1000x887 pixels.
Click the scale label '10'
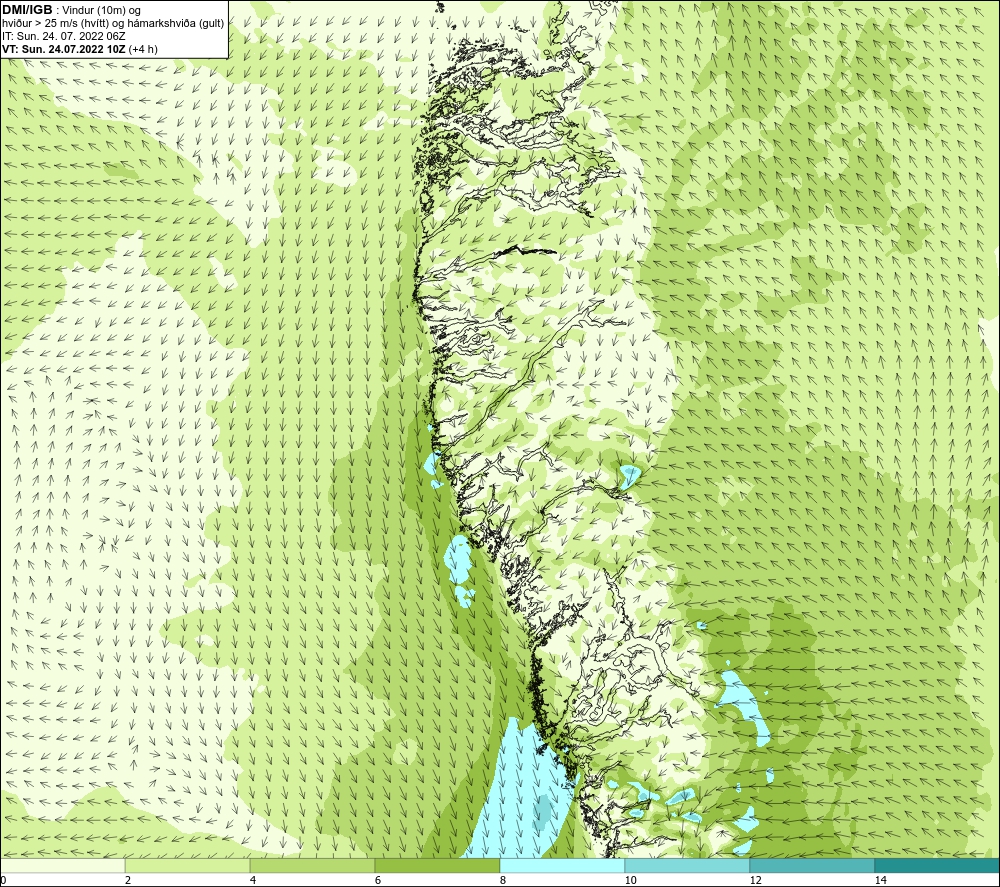tap(630, 881)
